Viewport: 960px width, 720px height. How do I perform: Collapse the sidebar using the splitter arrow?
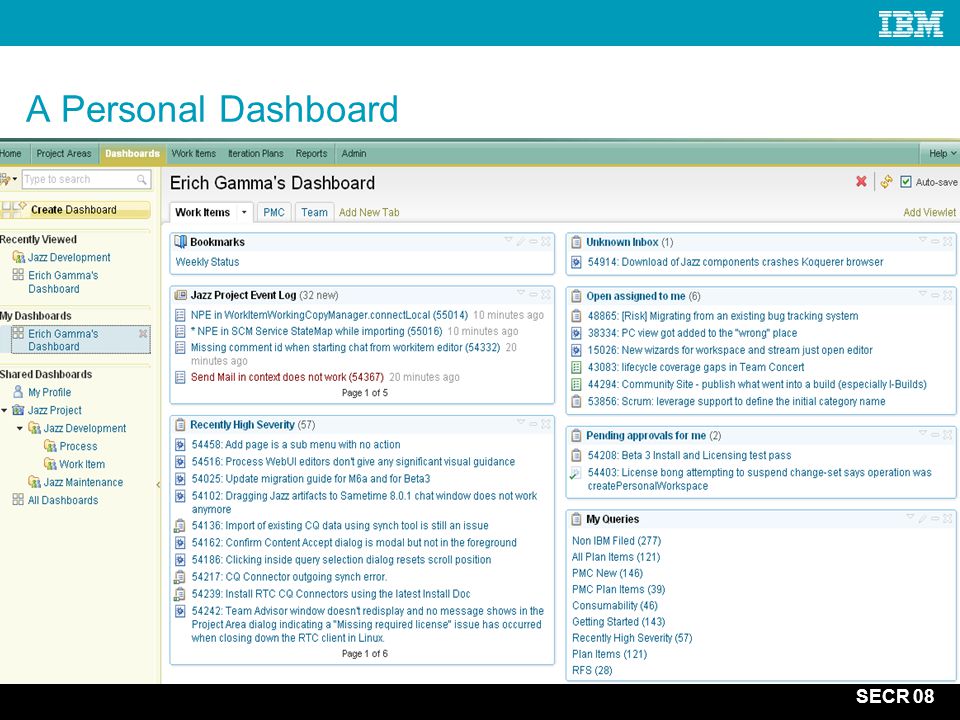(158, 484)
